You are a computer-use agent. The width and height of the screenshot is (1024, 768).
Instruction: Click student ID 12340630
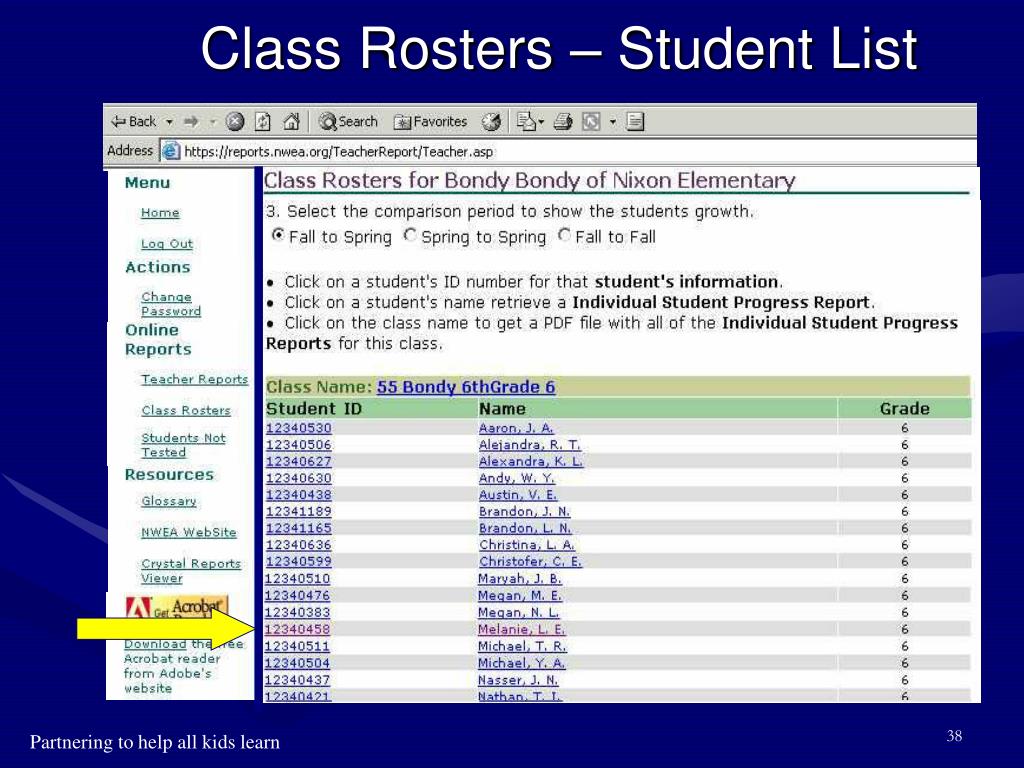(298, 478)
